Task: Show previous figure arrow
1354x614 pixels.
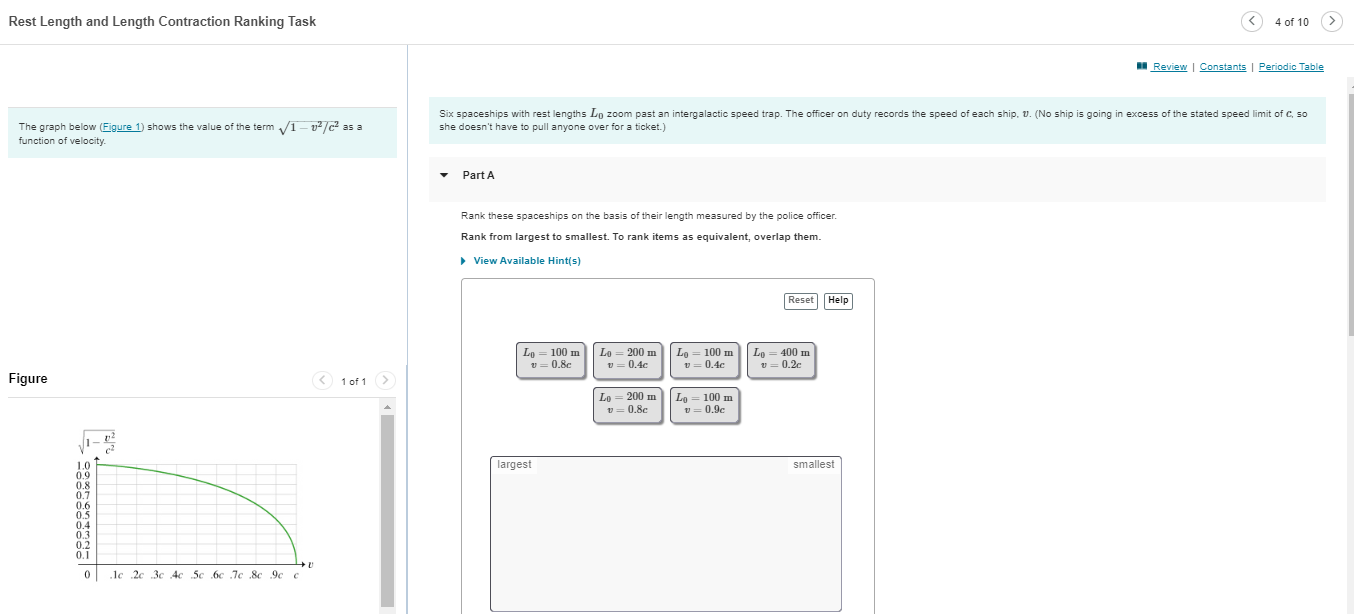Action: click(x=321, y=381)
